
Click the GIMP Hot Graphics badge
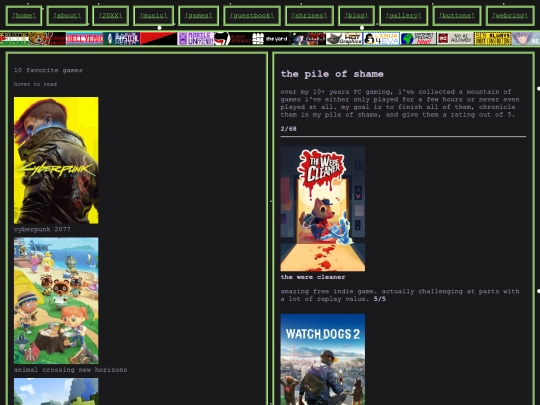pyautogui.click(x=344, y=39)
